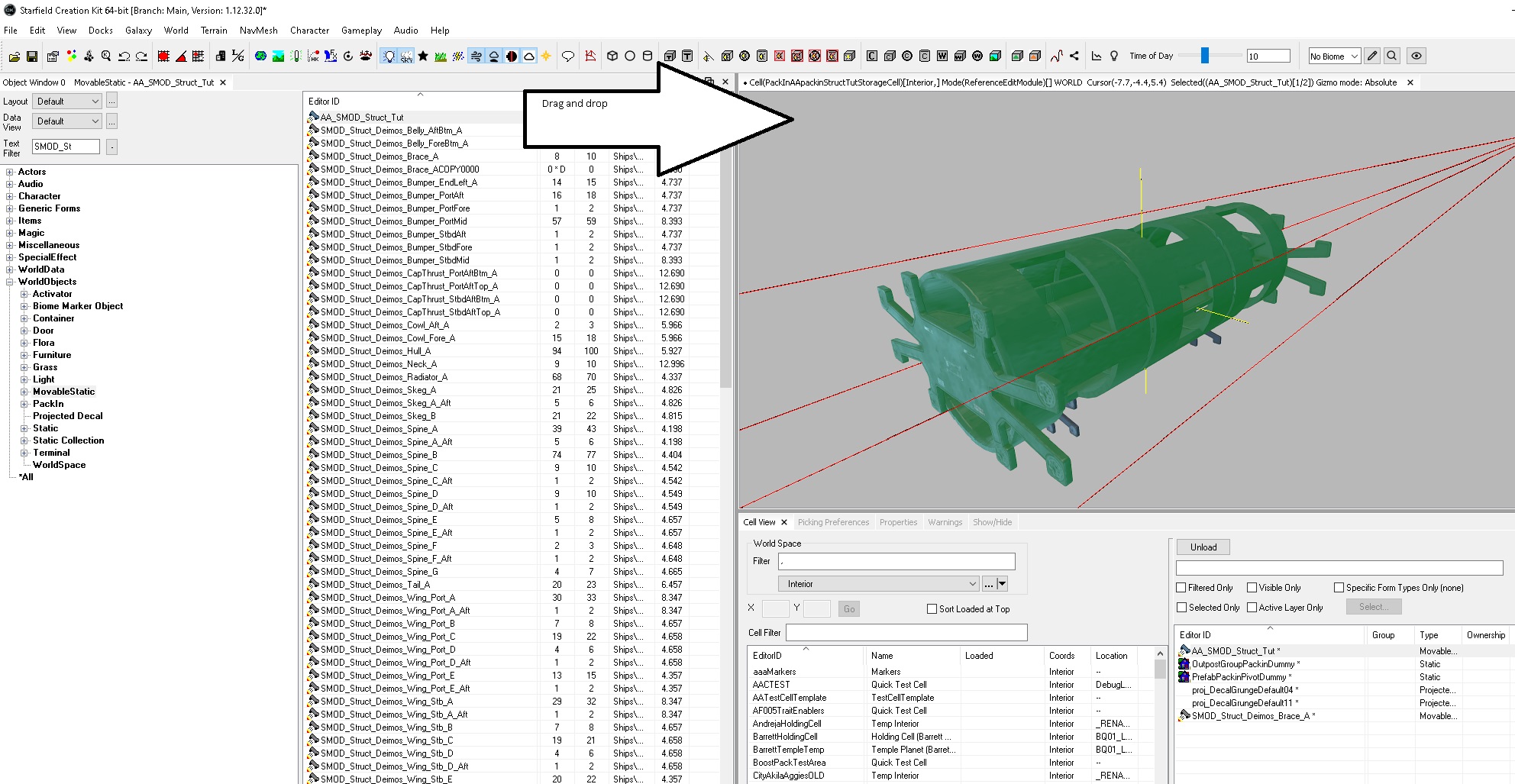Image resolution: width=1515 pixels, height=784 pixels.
Task: Click the magnifier K search toolbar icon
Action: [x=106, y=56]
